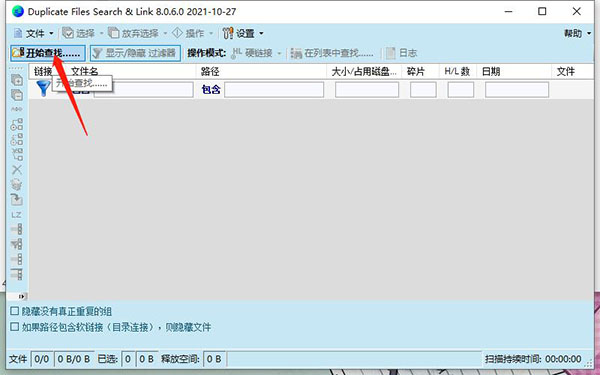600x375 pixels.
Task: Click the collapse-all groups icon with minus
Action: (x=16, y=95)
